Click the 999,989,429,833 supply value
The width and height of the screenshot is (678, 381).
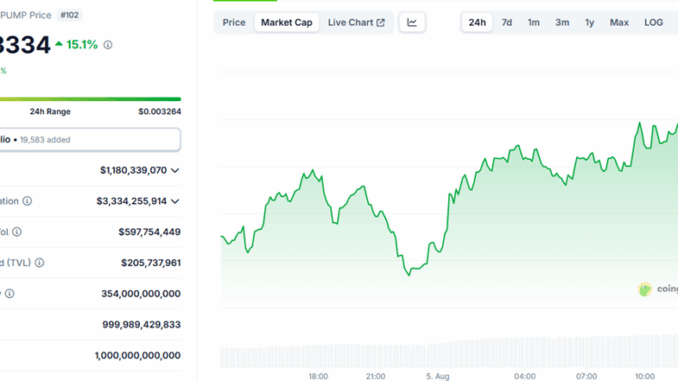141,325
